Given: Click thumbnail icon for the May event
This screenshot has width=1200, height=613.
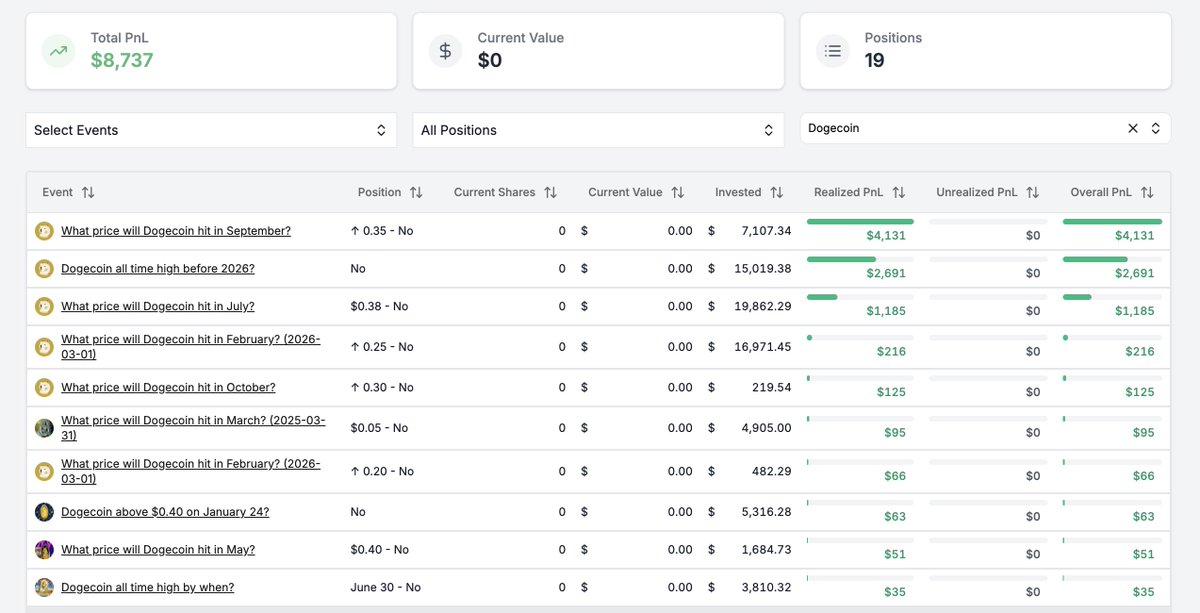Looking at the screenshot, I should tap(44, 549).
